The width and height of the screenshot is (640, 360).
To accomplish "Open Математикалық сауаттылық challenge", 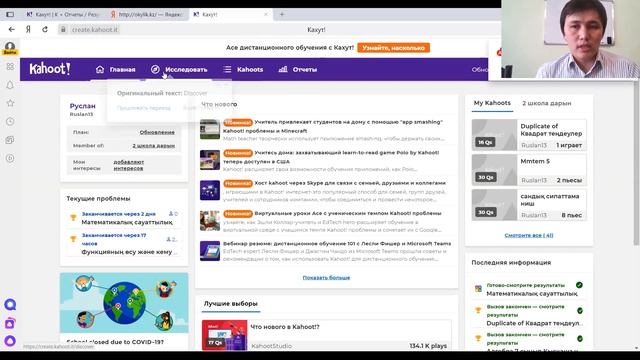I will pos(127,222).
